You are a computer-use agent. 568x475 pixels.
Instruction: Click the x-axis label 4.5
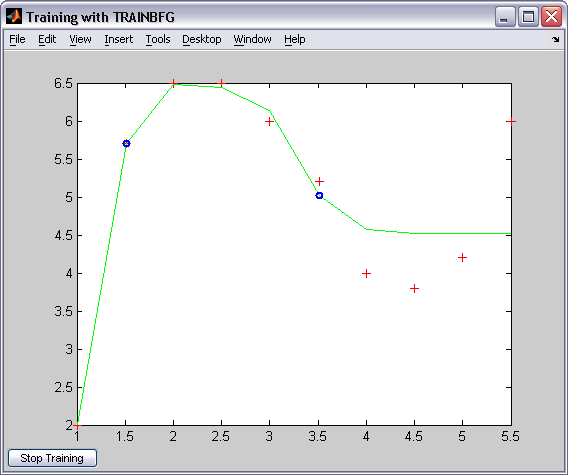(414, 436)
